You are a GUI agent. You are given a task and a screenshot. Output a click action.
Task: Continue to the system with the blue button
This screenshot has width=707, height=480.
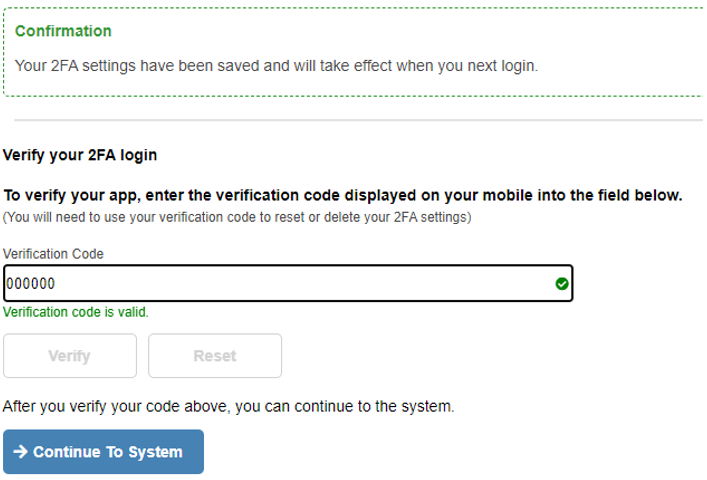click(103, 452)
